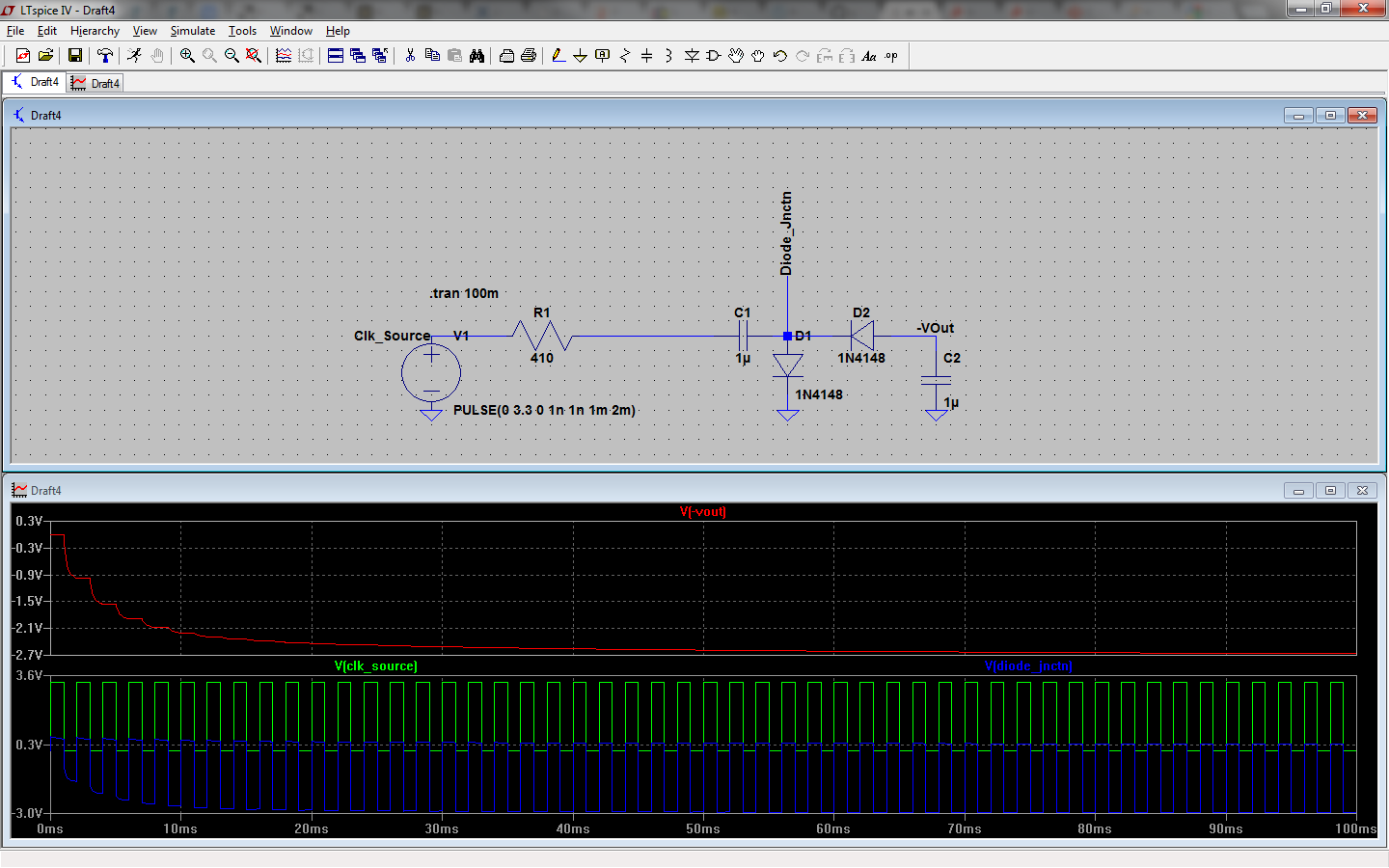Choose the Diode tool in the toolbar

point(692,56)
